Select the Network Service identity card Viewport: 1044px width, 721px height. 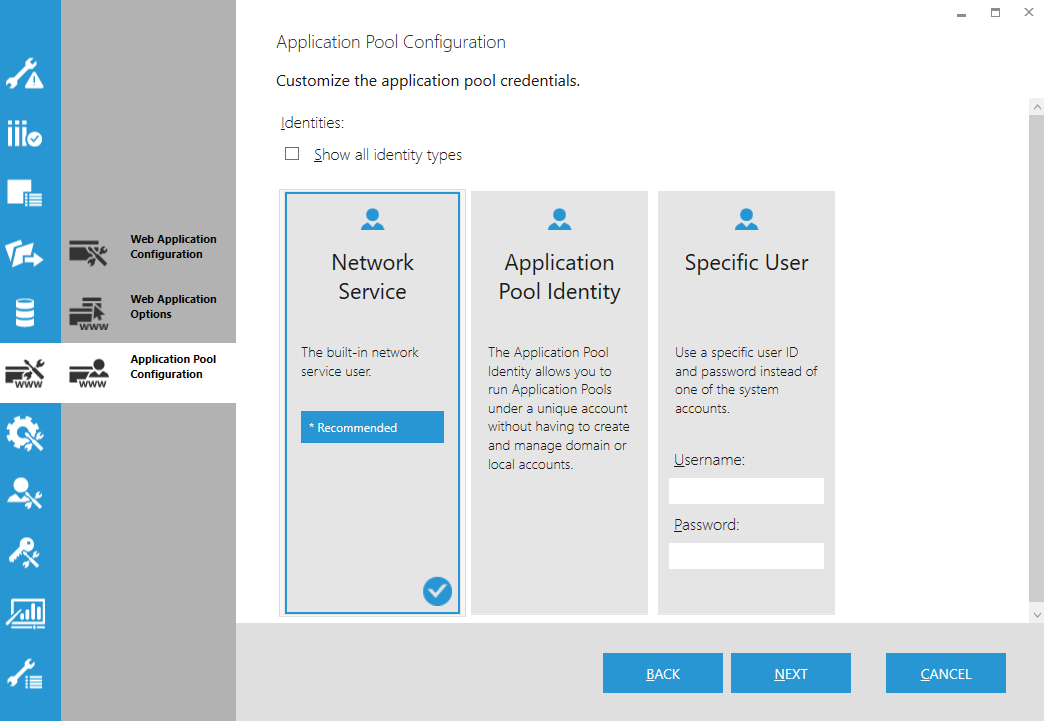coord(372,403)
